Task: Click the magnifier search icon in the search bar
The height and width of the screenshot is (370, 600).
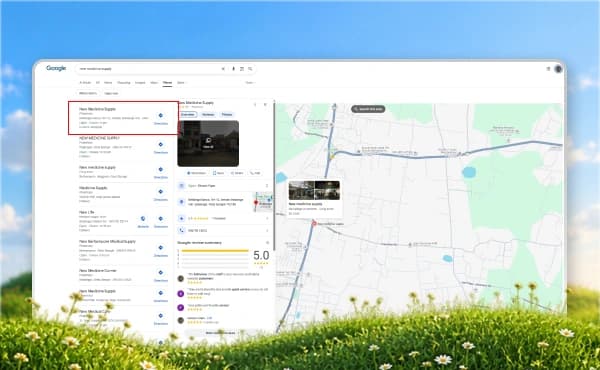Action: pos(250,69)
